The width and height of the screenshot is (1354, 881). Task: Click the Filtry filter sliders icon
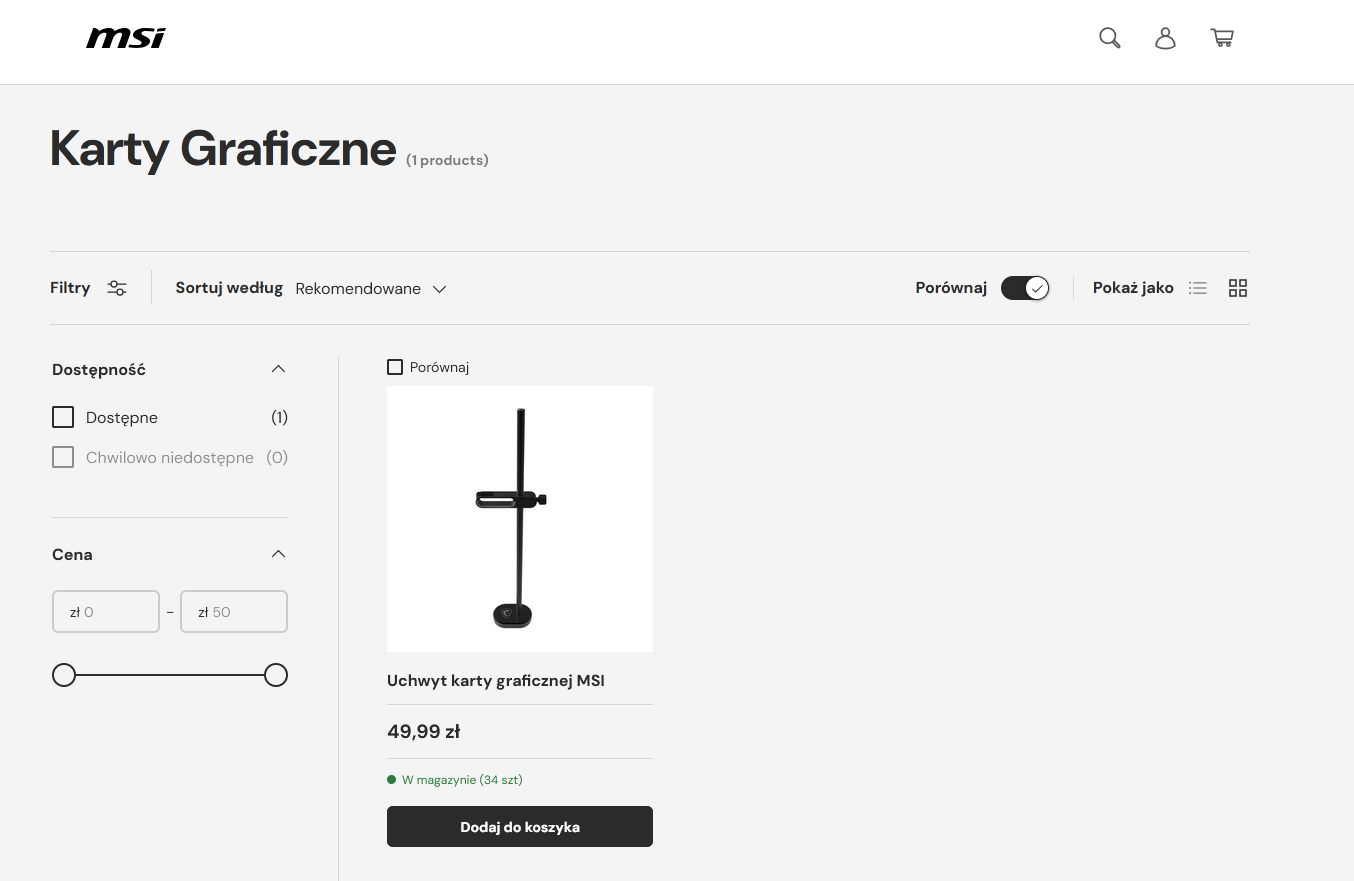click(117, 288)
